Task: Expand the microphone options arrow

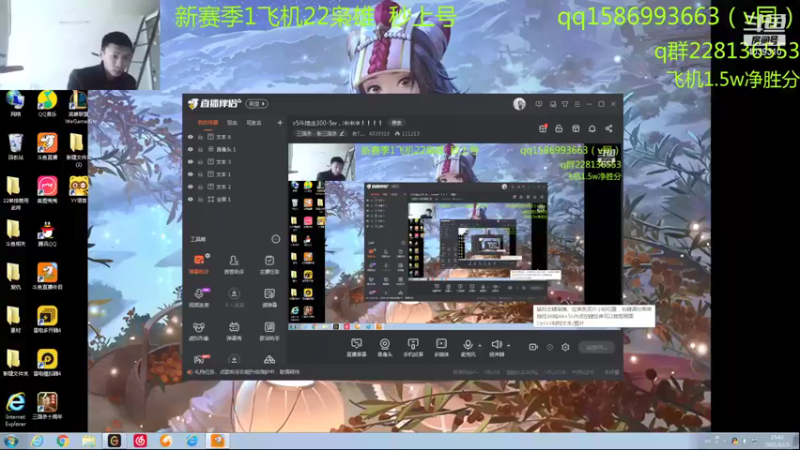Action: (480, 346)
